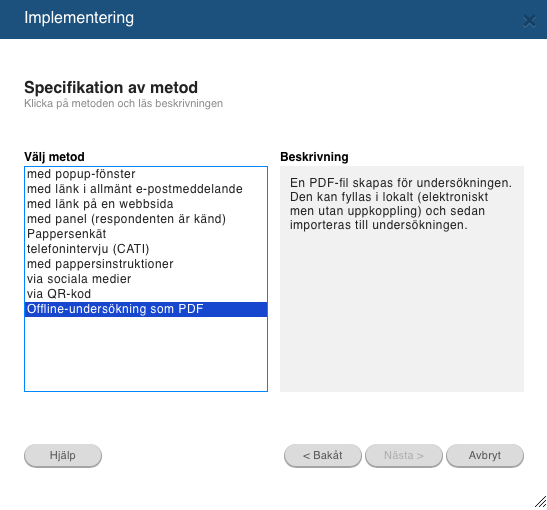This screenshot has height=510, width=547.
Task: Click 'Offline-undersökning som PDF' item
Action: point(146,309)
